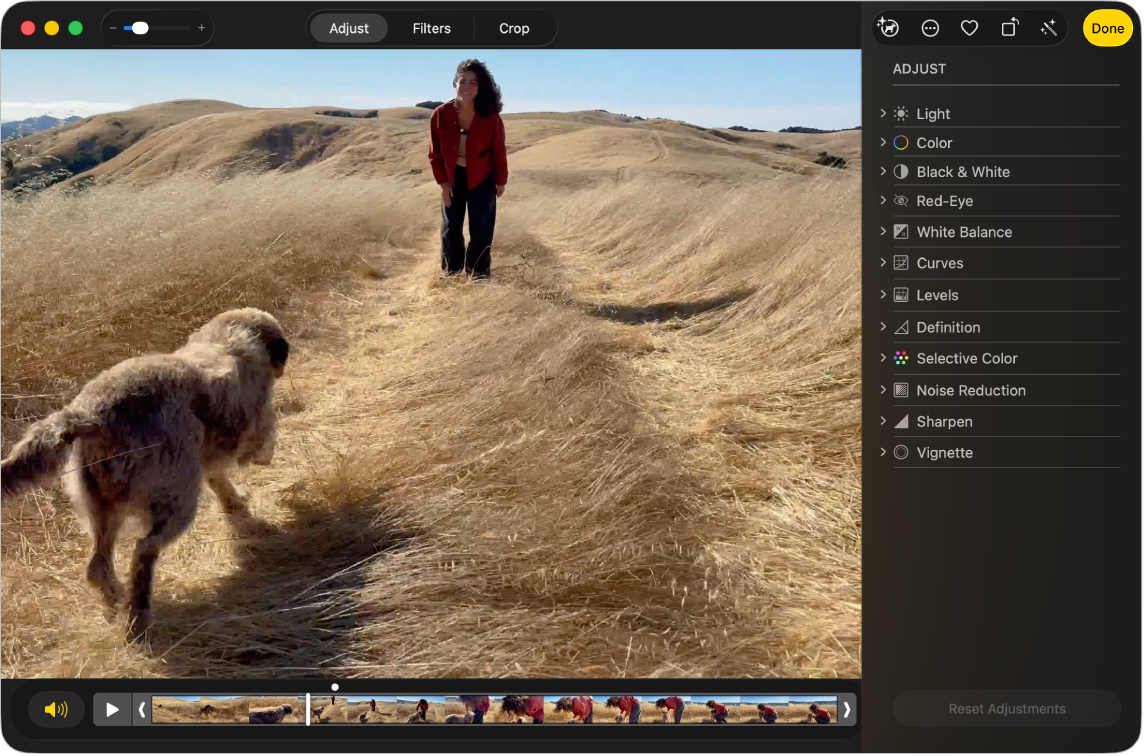Expand the Vignette adjustment section
Screen dimensions: 1146x756
click(x=884, y=452)
